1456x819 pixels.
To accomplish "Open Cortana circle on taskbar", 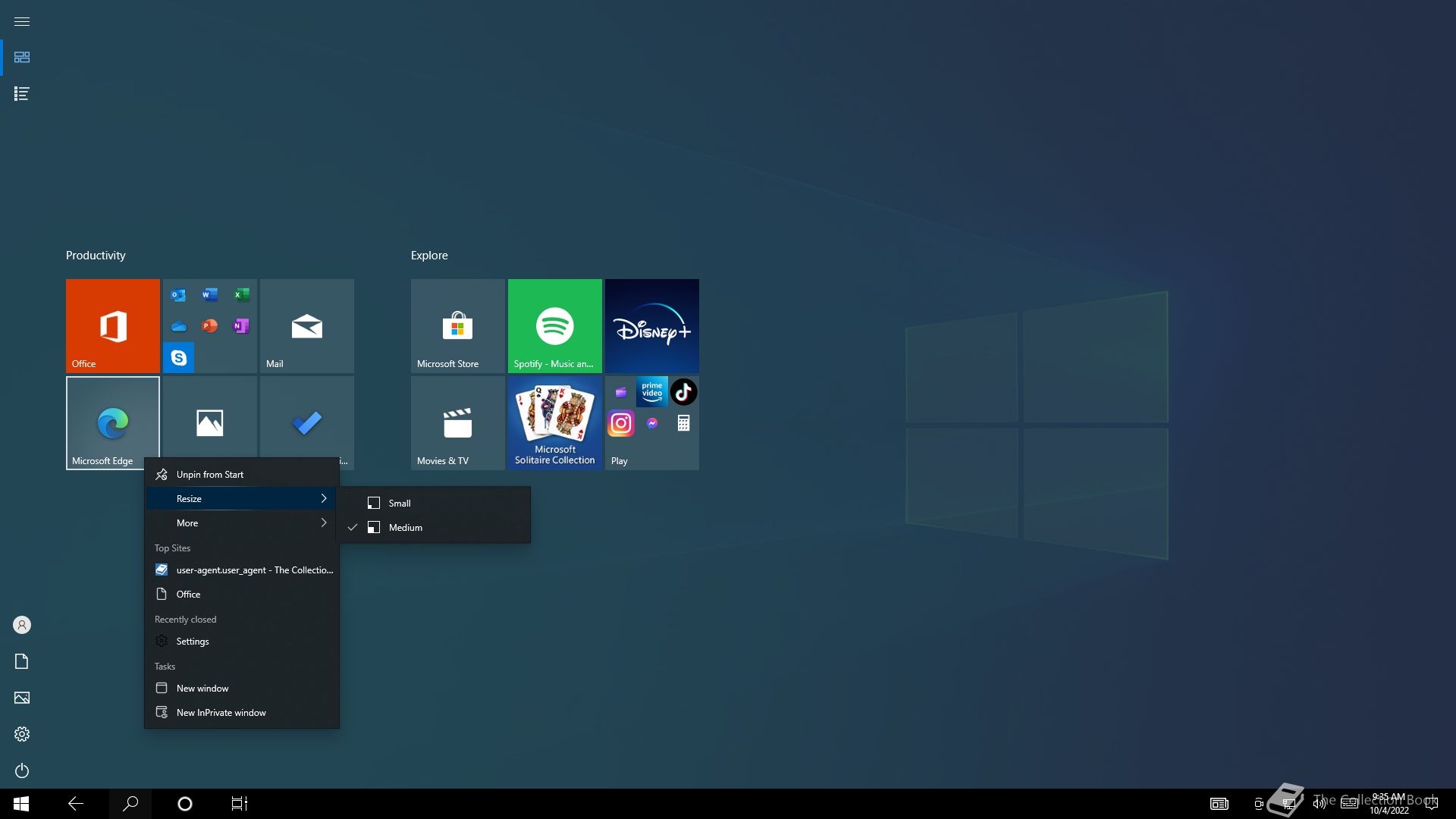I will coord(185,804).
